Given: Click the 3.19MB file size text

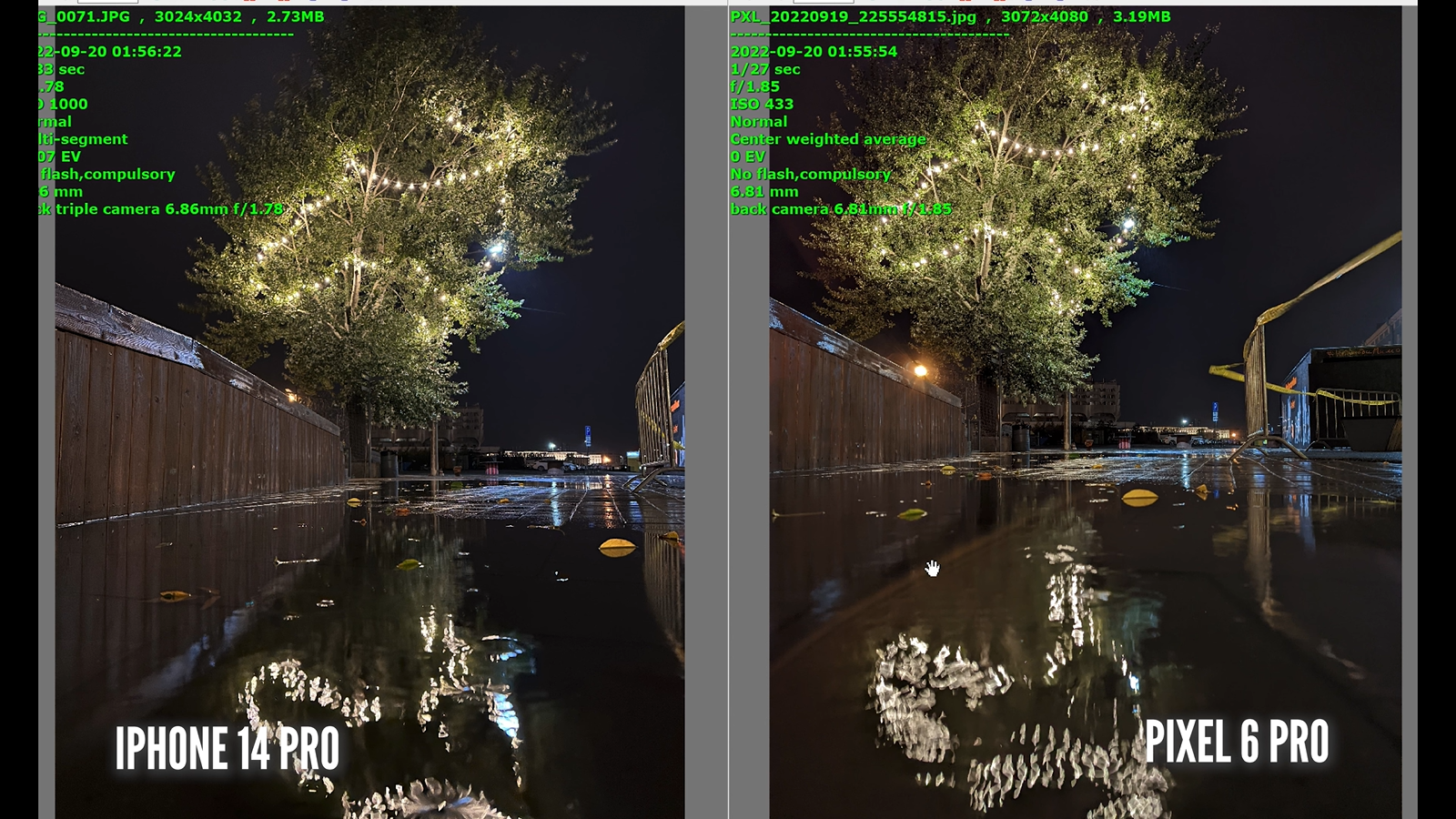Looking at the screenshot, I should point(1141,16).
